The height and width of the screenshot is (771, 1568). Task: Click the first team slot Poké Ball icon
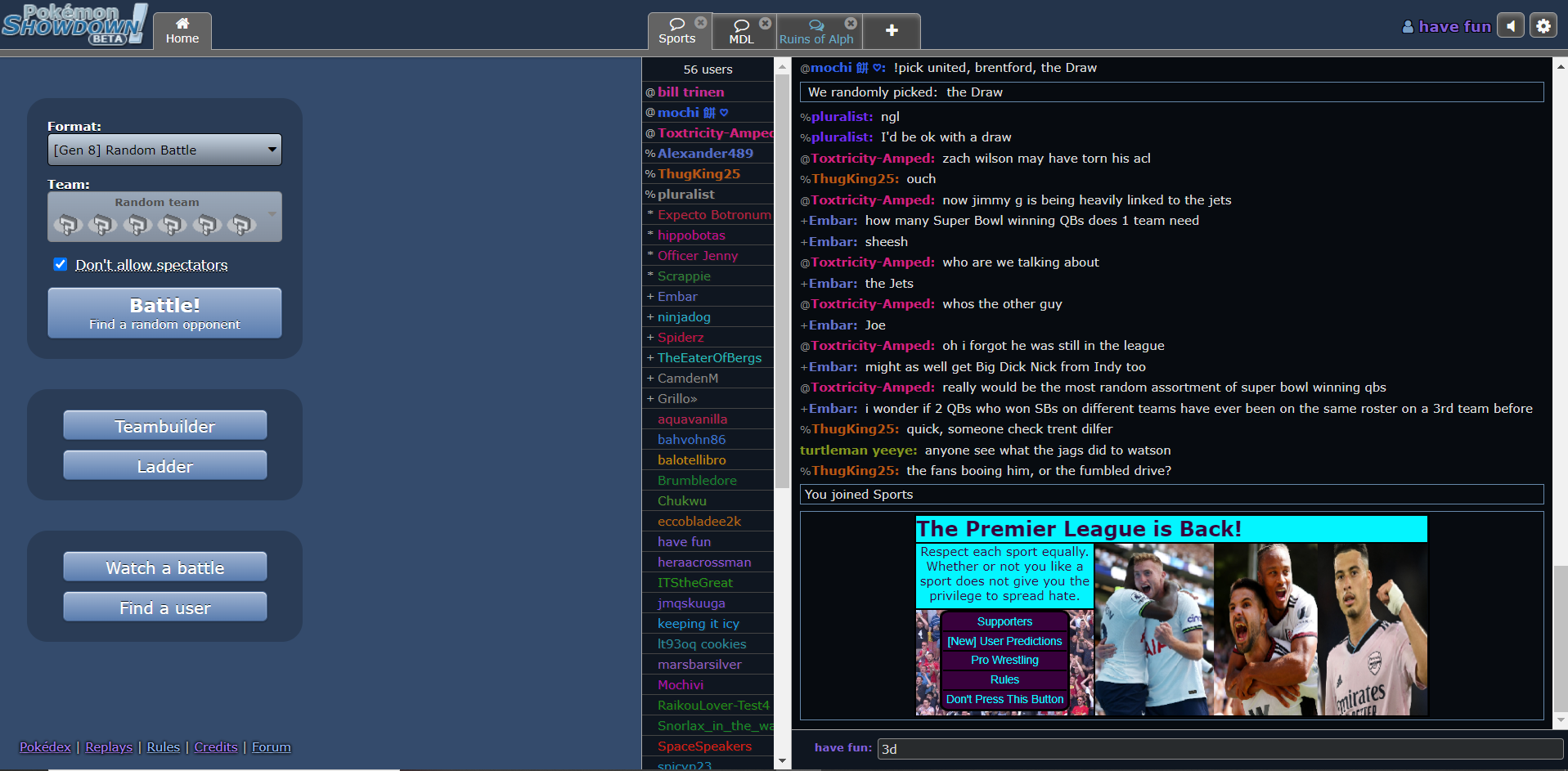pyautogui.click(x=68, y=224)
